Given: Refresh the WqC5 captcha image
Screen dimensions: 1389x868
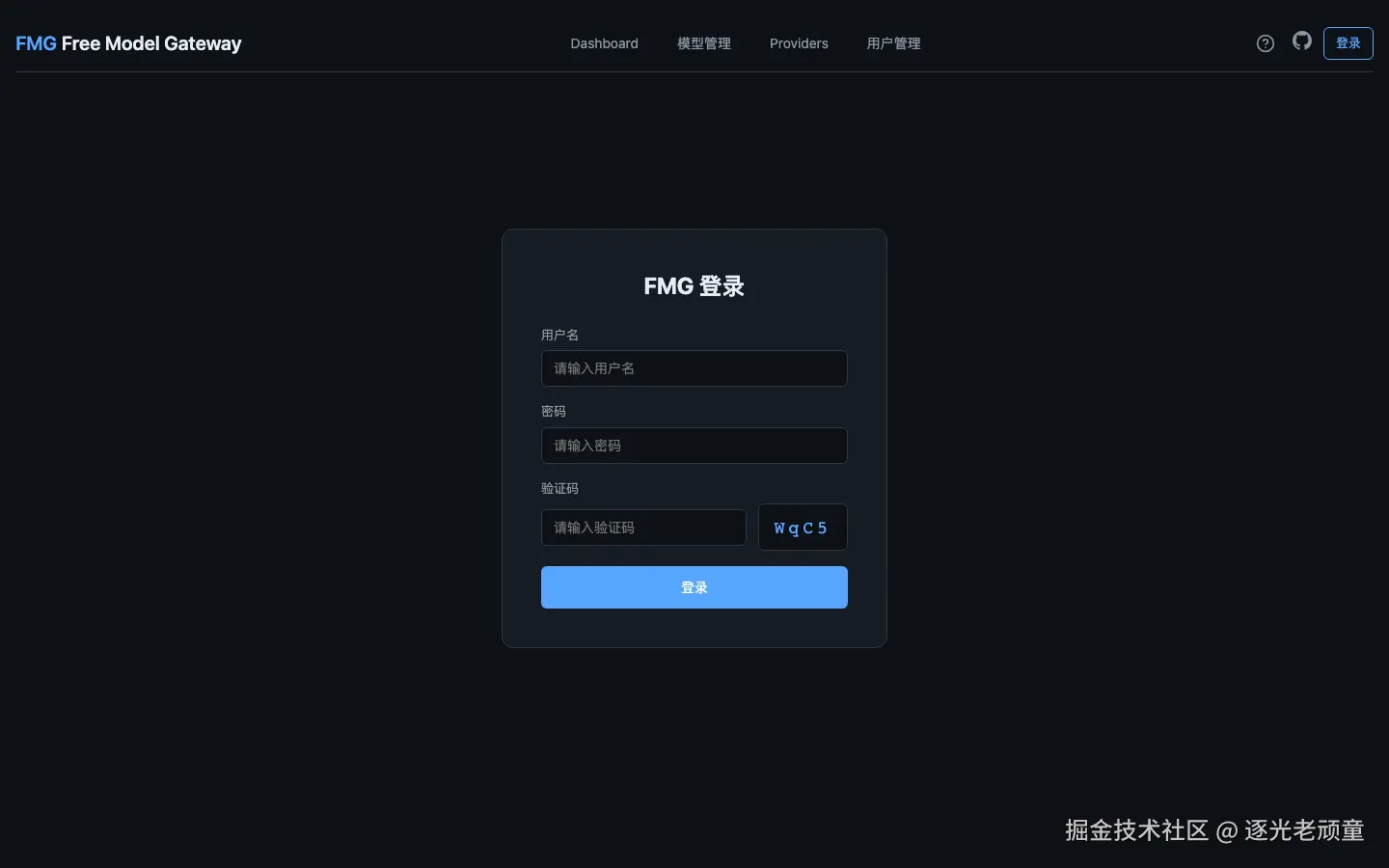Looking at the screenshot, I should point(803,528).
